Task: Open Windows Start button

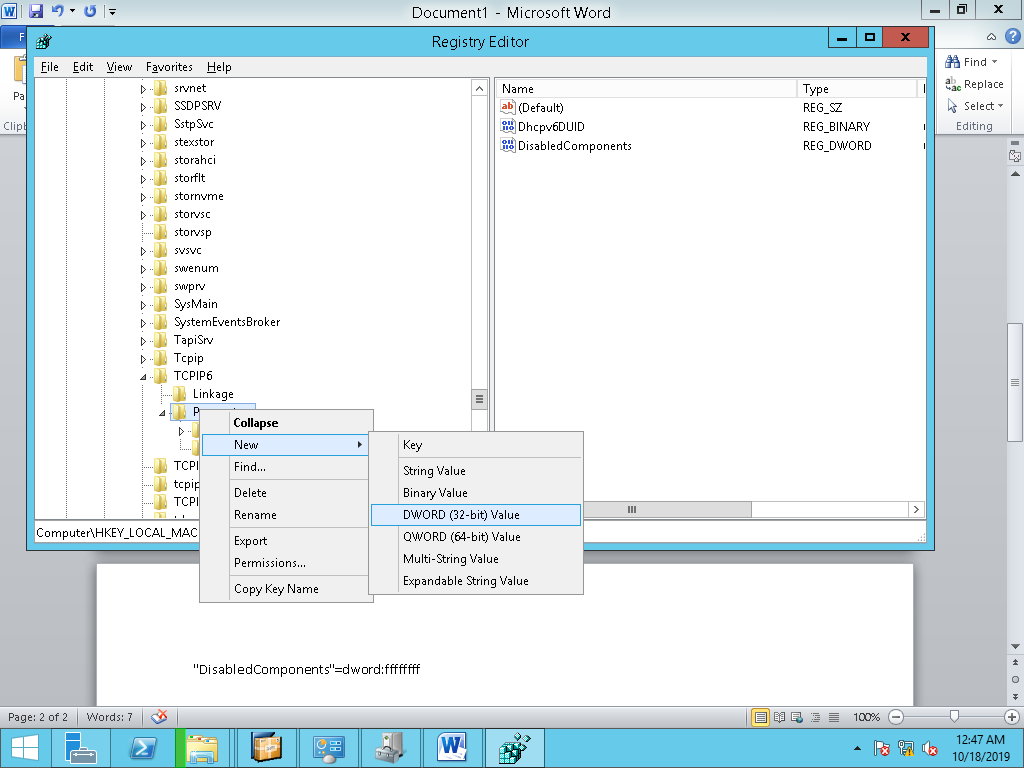Action: pyautogui.click(x=25, y=748)
